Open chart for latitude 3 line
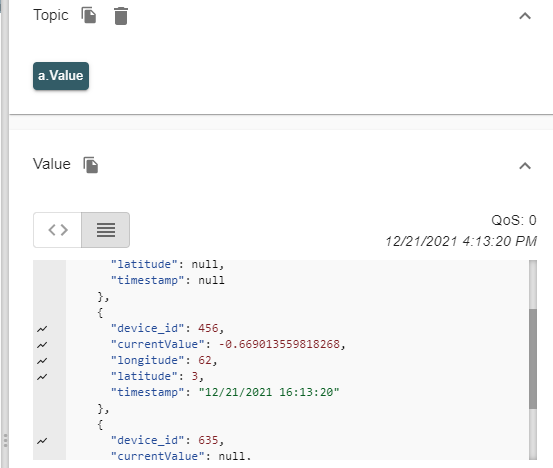The image size is (553, 468). point(42,377)
